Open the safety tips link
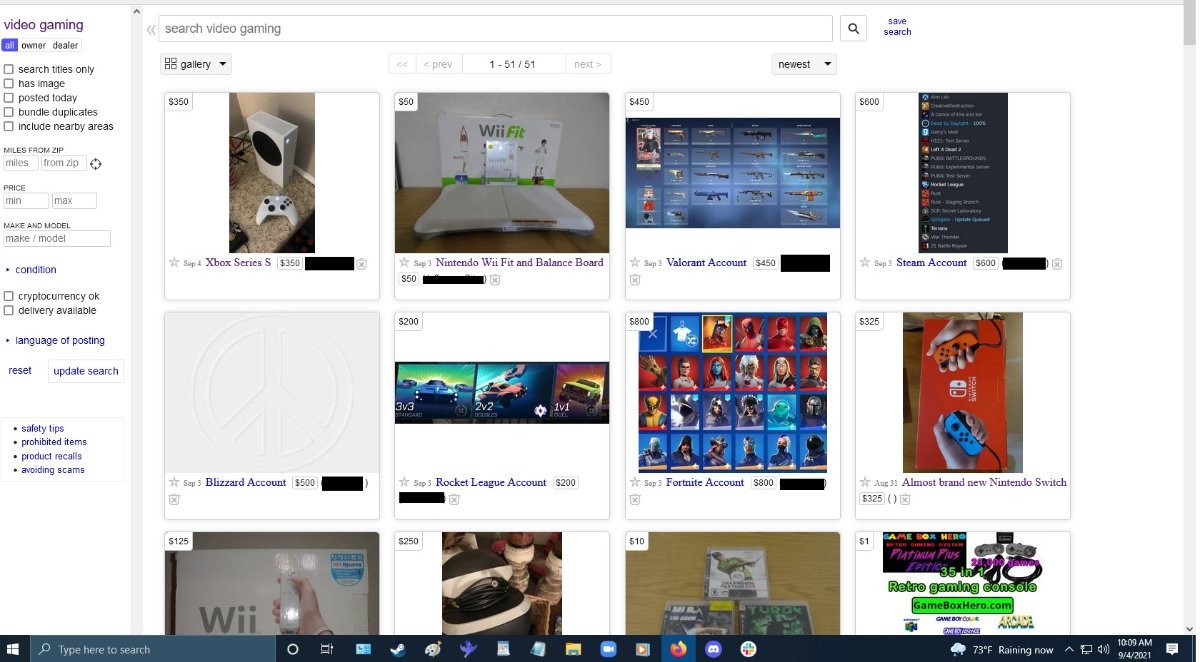 pos(43,428)
